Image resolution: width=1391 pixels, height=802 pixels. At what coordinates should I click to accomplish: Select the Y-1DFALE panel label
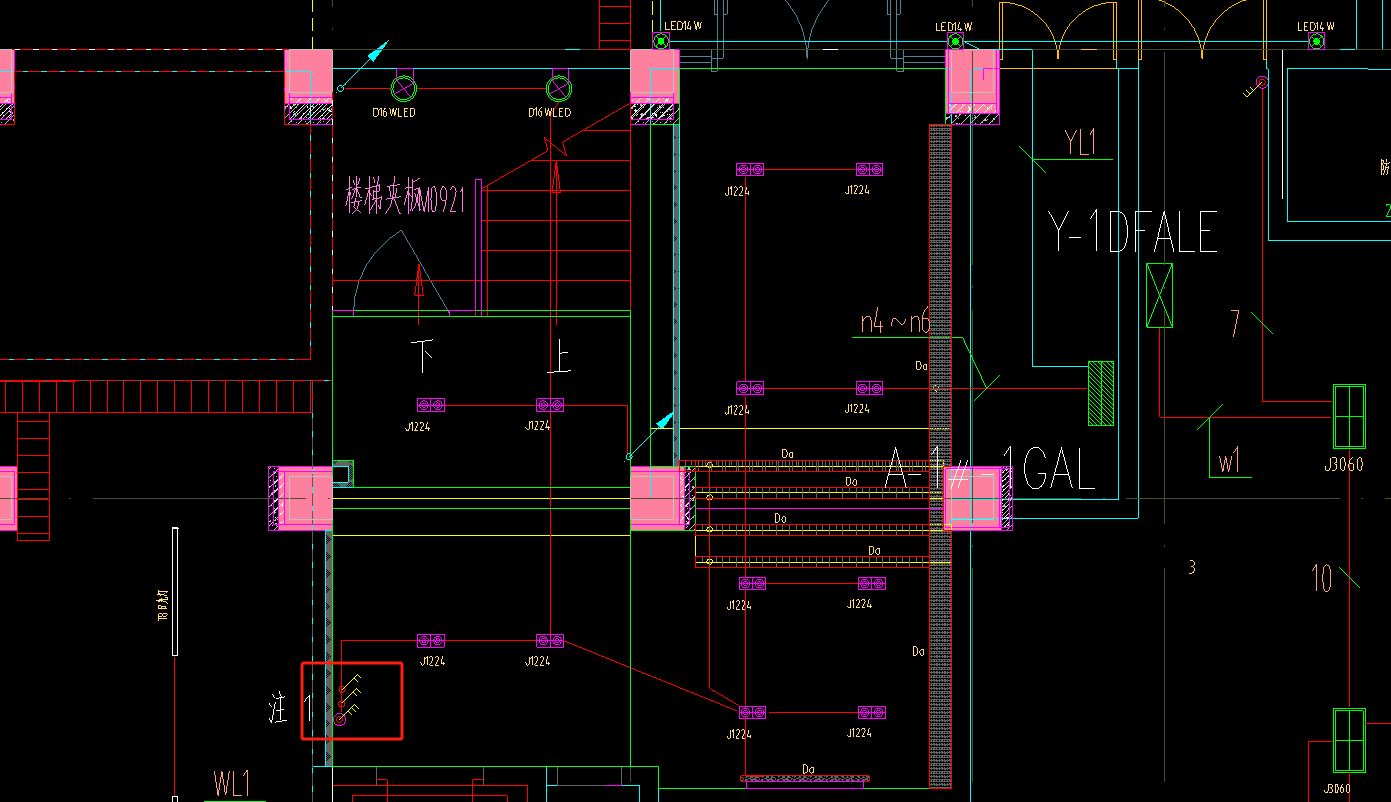pos(1132,231)
